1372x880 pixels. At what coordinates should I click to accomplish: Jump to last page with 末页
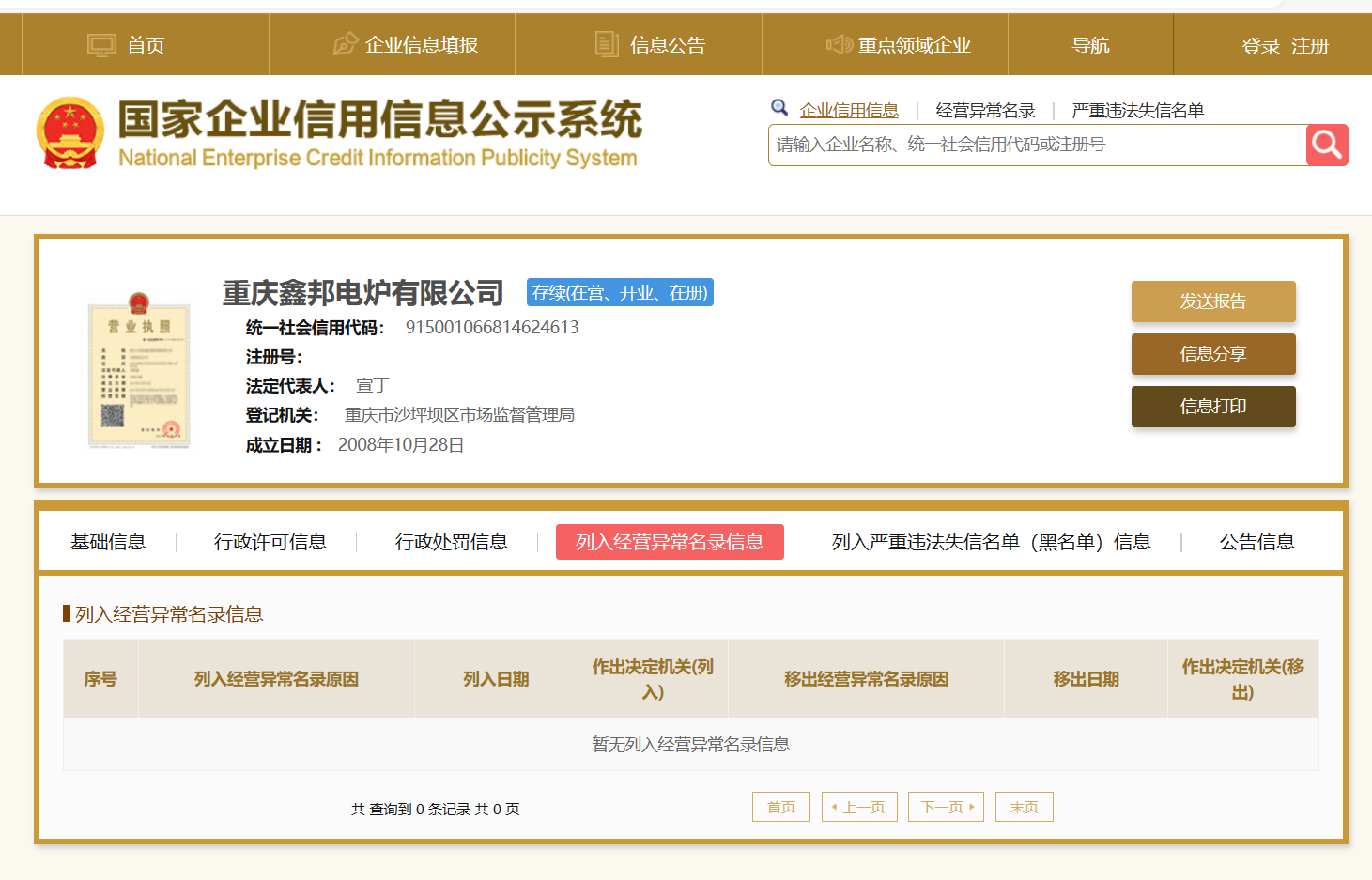coord(1025,807)
